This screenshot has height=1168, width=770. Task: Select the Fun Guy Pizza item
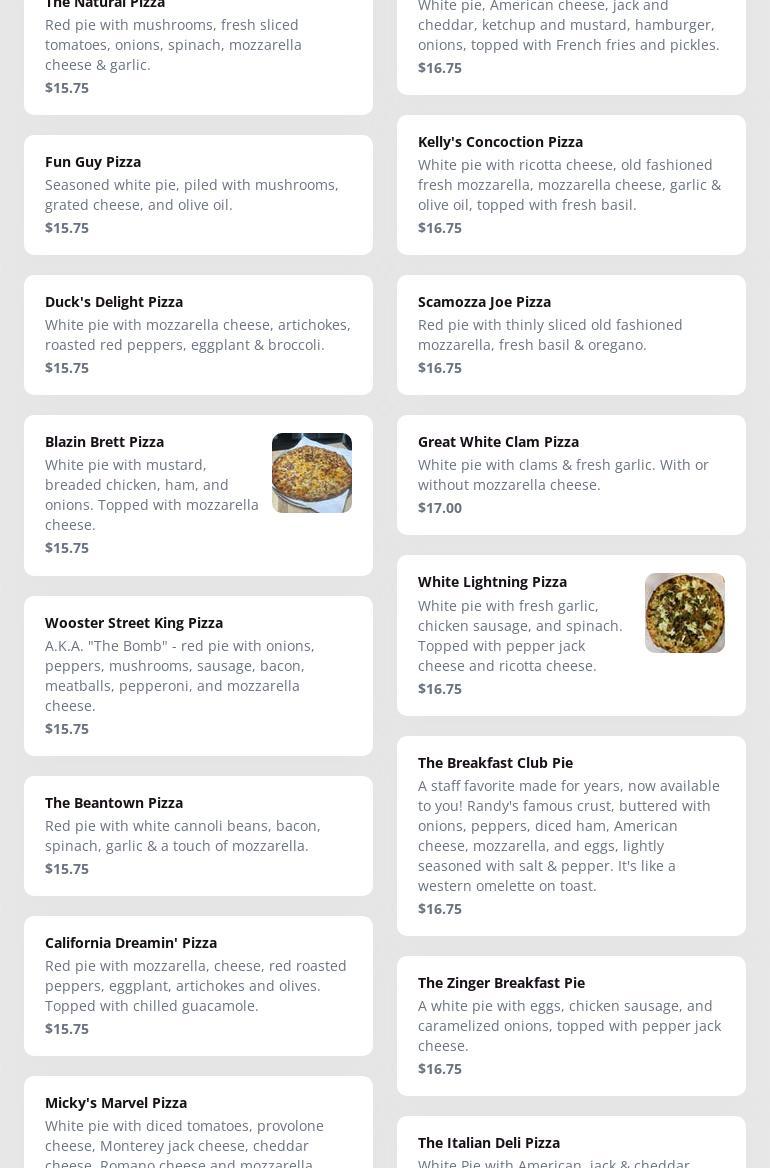pos(198,195)
